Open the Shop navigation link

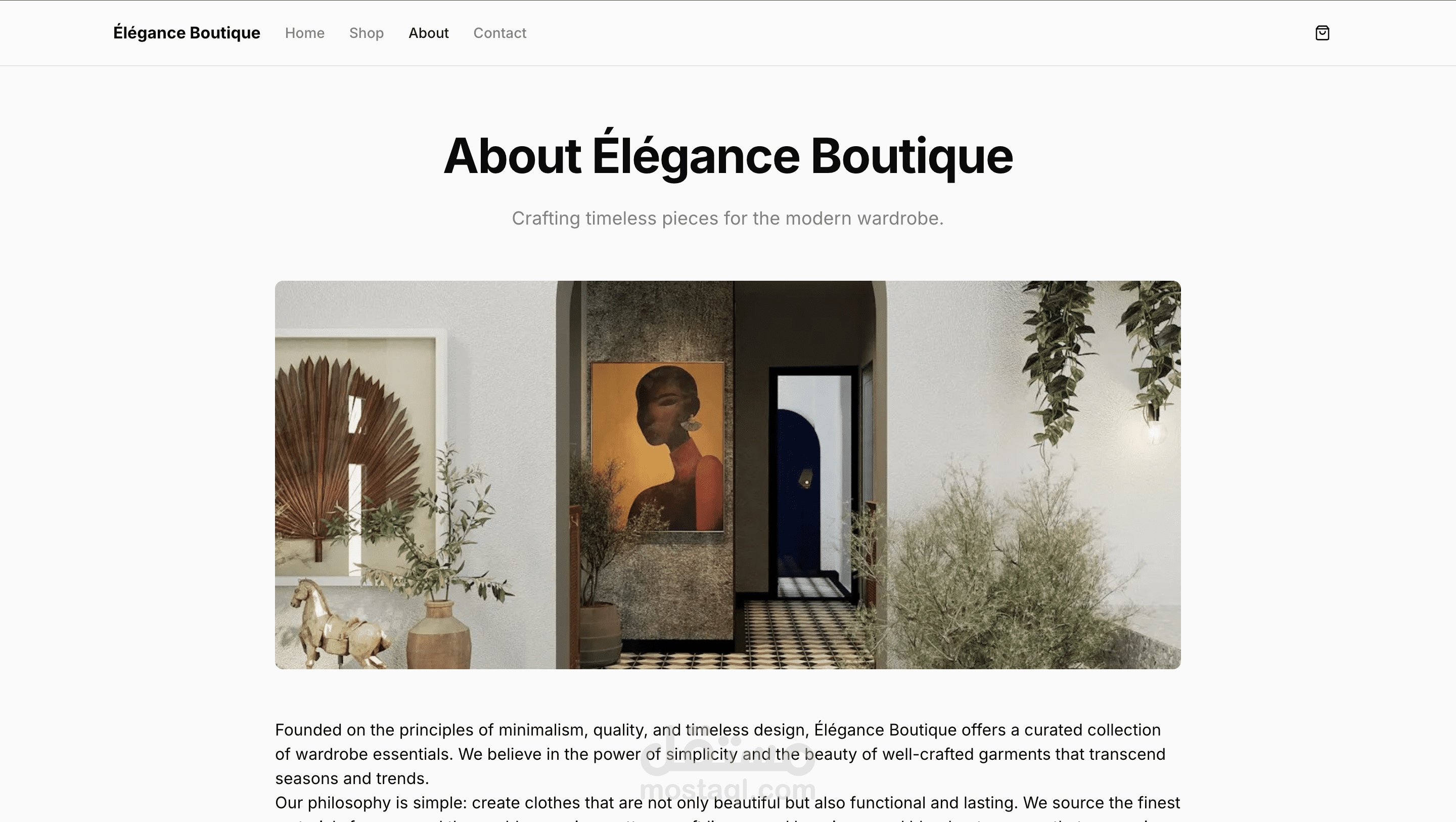(366, 33)
